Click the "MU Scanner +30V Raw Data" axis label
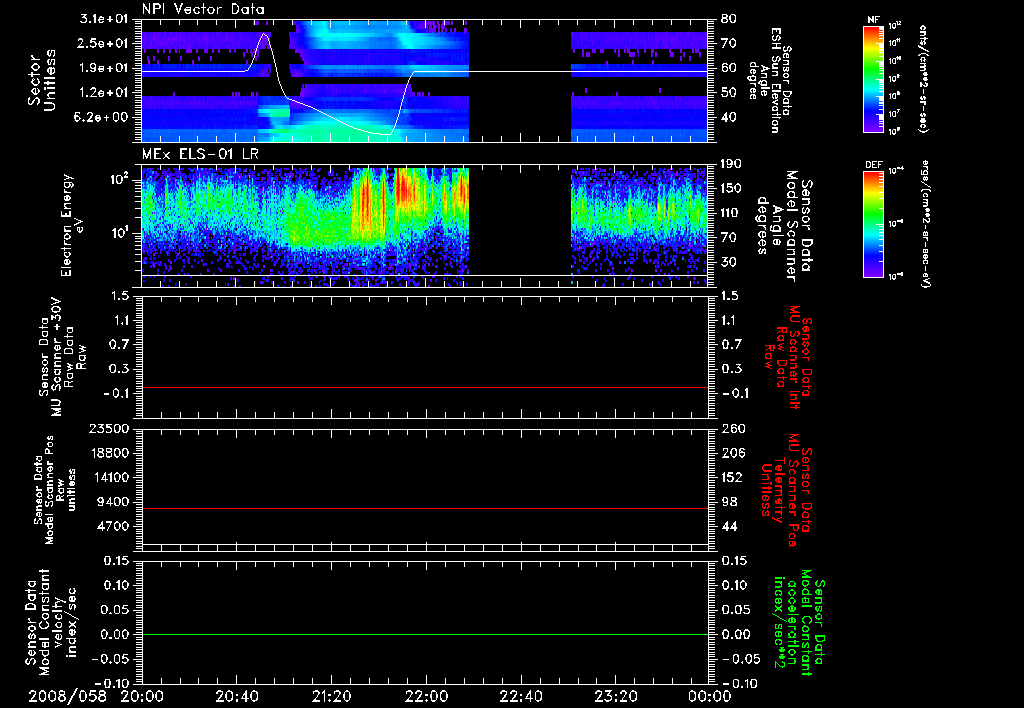Viewport: 1024px width, 708px height. (62, 357)
